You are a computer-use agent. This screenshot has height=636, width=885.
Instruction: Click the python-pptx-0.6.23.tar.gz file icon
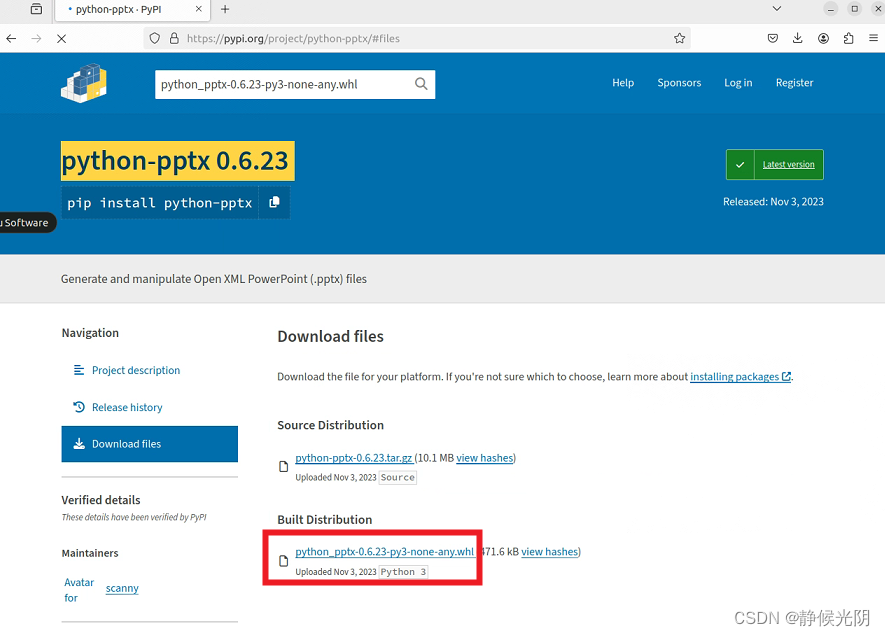(283, 467)
